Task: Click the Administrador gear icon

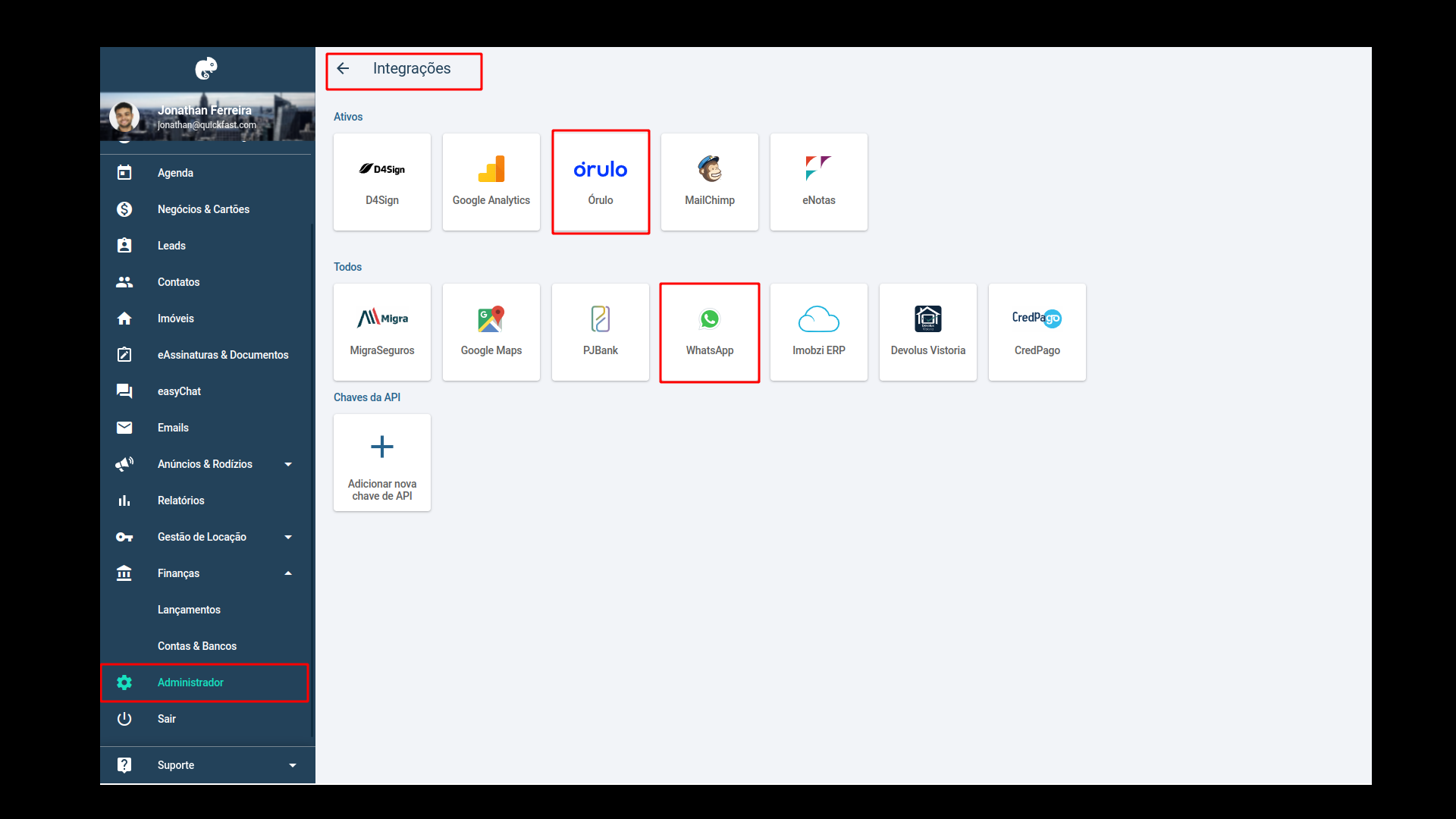Action: pyautogui.click(x=124, y=682)
